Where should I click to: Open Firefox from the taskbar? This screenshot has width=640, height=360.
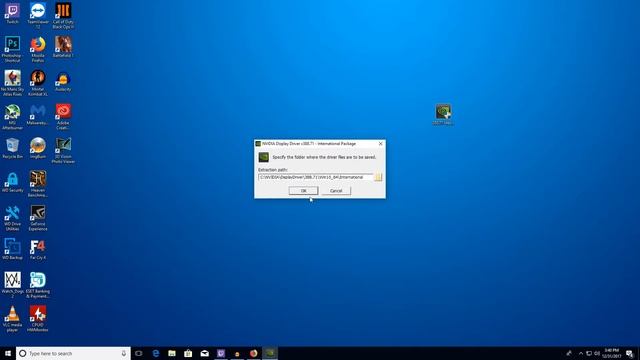coord(253,353)
